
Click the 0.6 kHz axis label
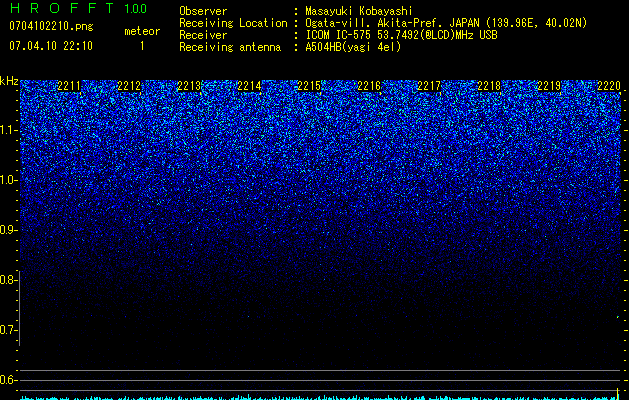[9, 380]
